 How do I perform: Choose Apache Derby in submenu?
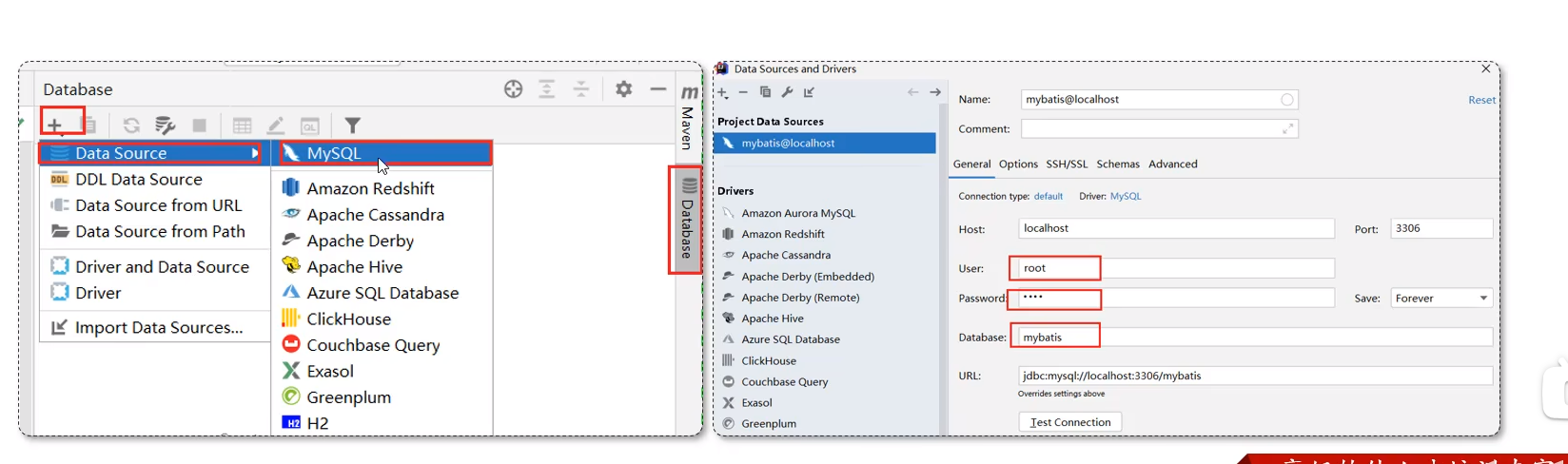coord(383,242)
